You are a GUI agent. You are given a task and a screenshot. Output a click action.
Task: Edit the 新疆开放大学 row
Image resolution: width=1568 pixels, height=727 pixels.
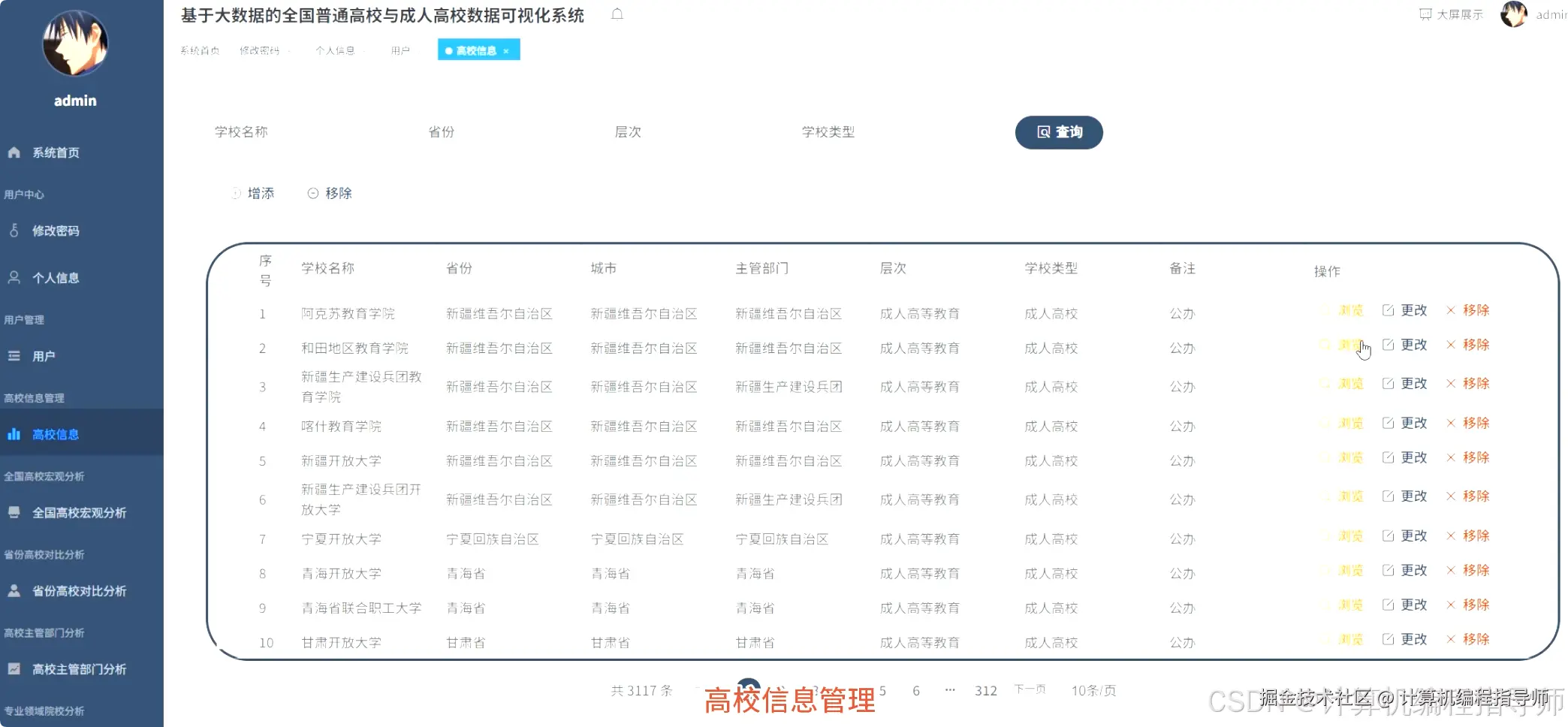1405,457
